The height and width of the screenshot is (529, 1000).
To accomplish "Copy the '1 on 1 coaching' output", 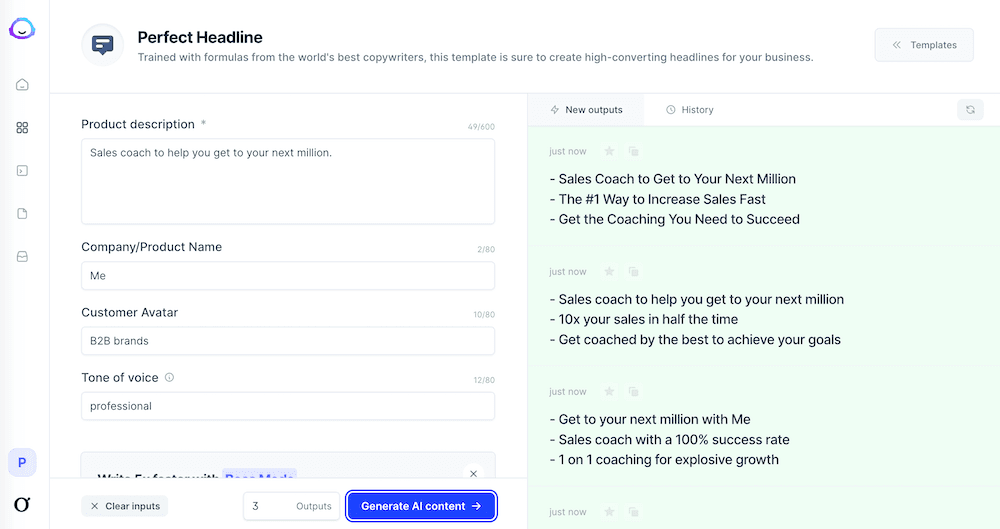I will [633, 392].
